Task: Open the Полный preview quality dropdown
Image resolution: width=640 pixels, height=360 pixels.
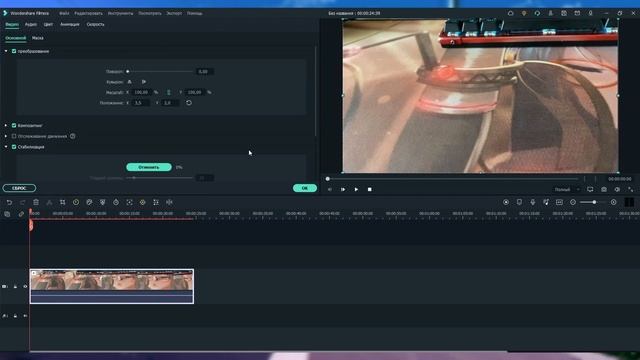Action: click(x=567, y=189)
